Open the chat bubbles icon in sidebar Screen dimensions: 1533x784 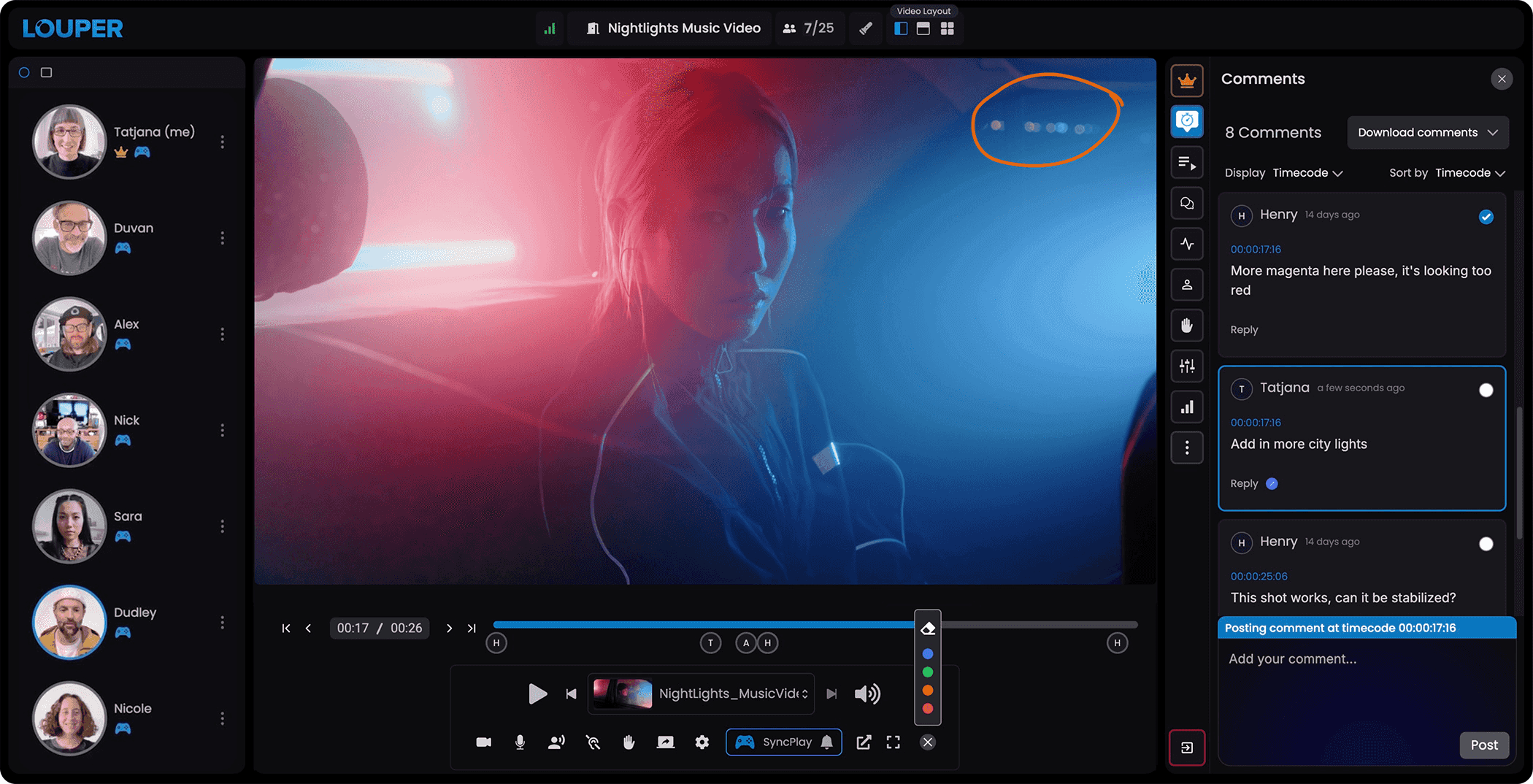[1187, 203]
